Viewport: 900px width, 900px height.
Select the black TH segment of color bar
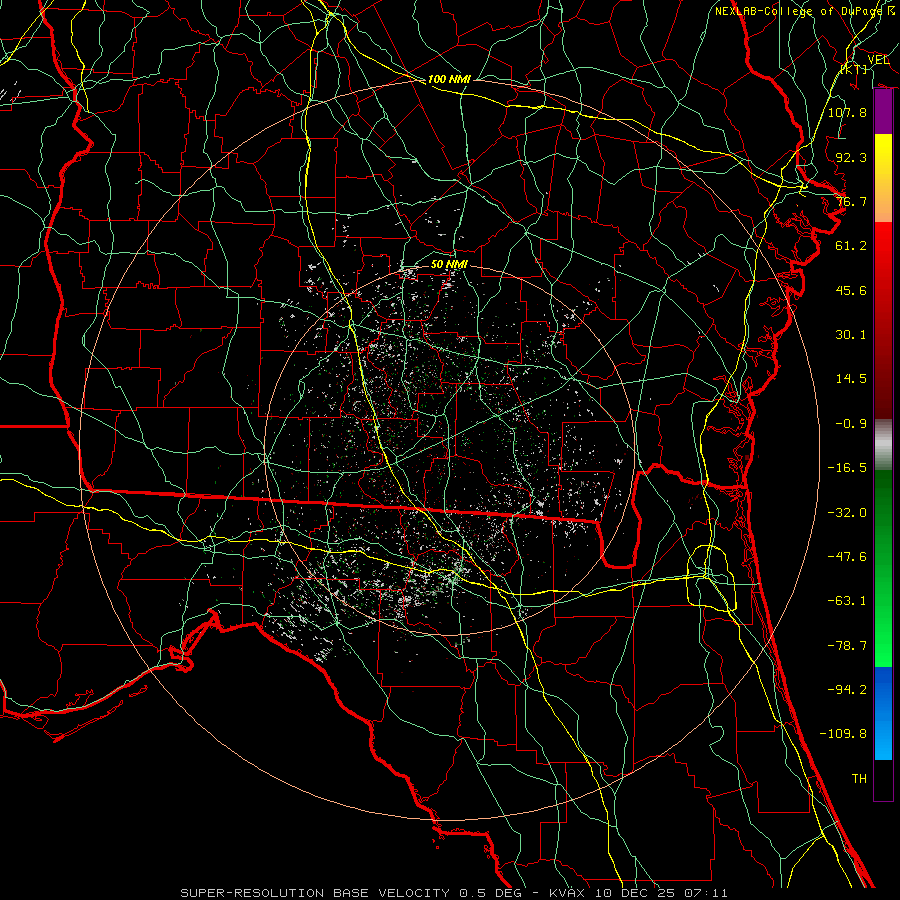[883, 780]
